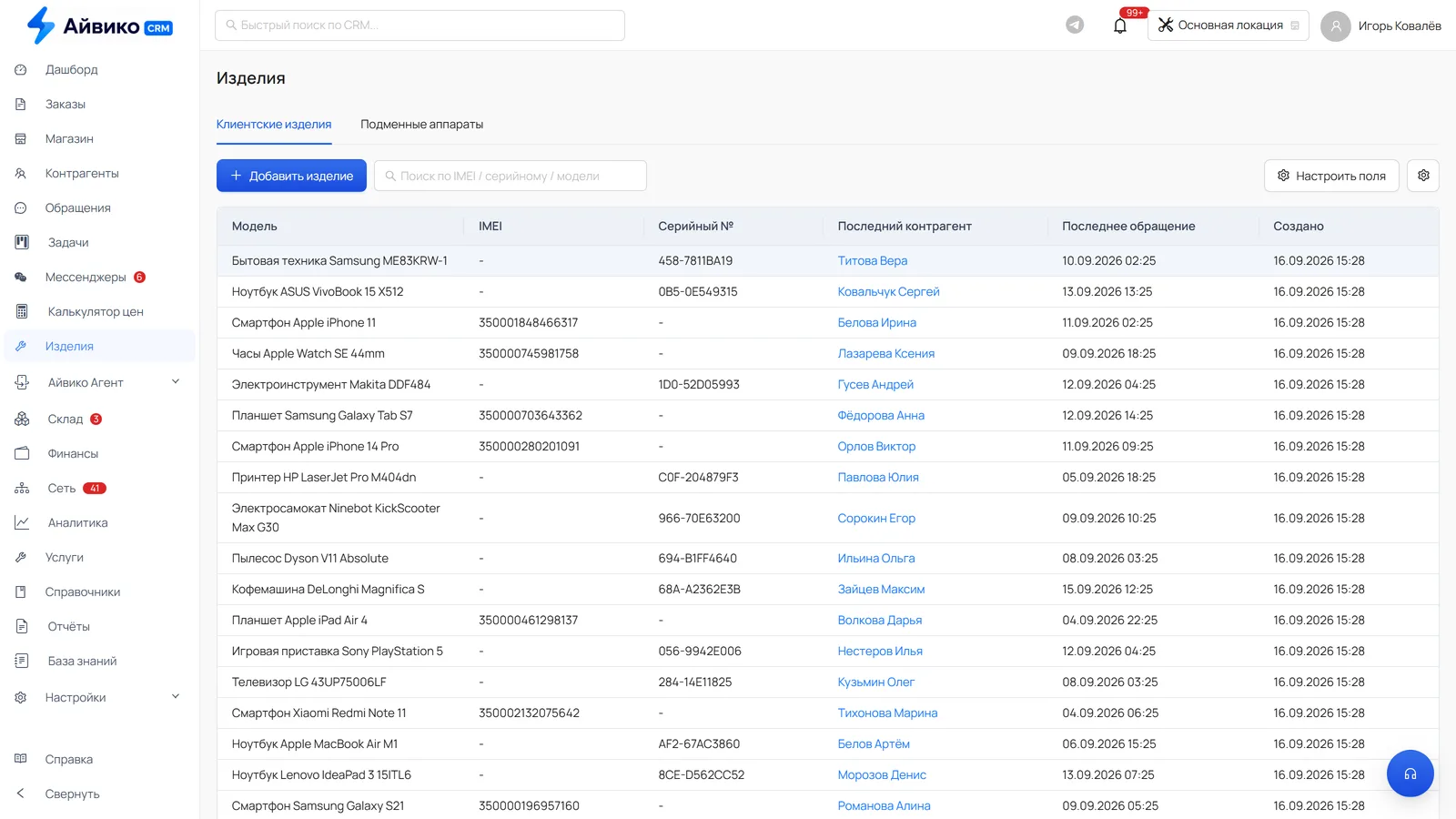Click the Обращения sidebar icon
The width and height of the screenshot is (1456, 819).
pyautogui.click(x=21, y=208)
